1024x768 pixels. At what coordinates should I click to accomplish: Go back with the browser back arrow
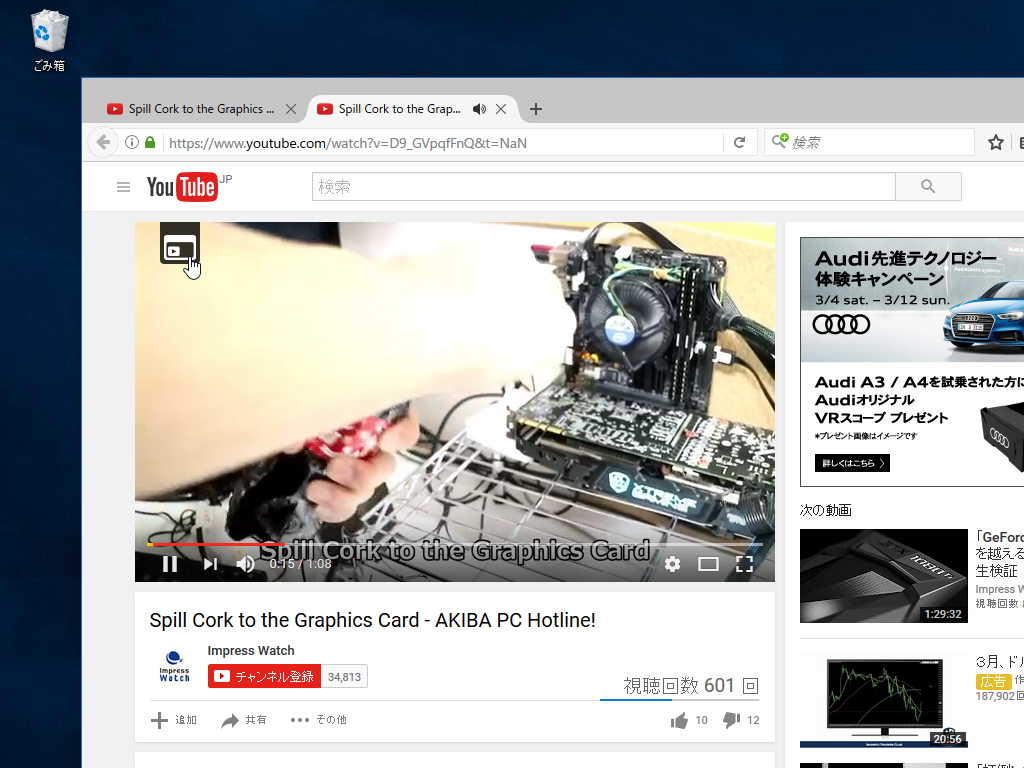point(103,142)
